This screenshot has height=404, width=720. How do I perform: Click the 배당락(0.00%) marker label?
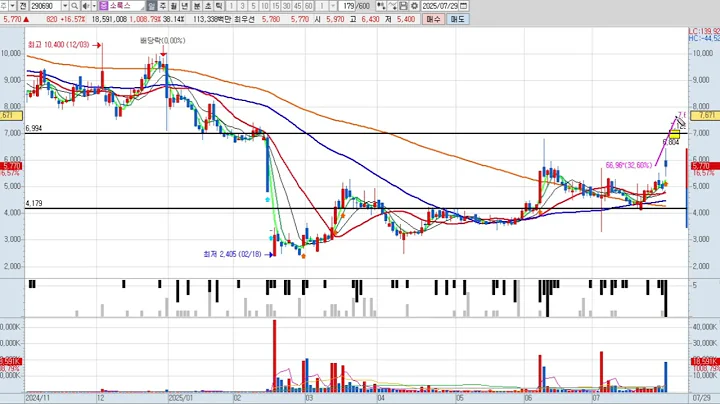click(163, 40)
